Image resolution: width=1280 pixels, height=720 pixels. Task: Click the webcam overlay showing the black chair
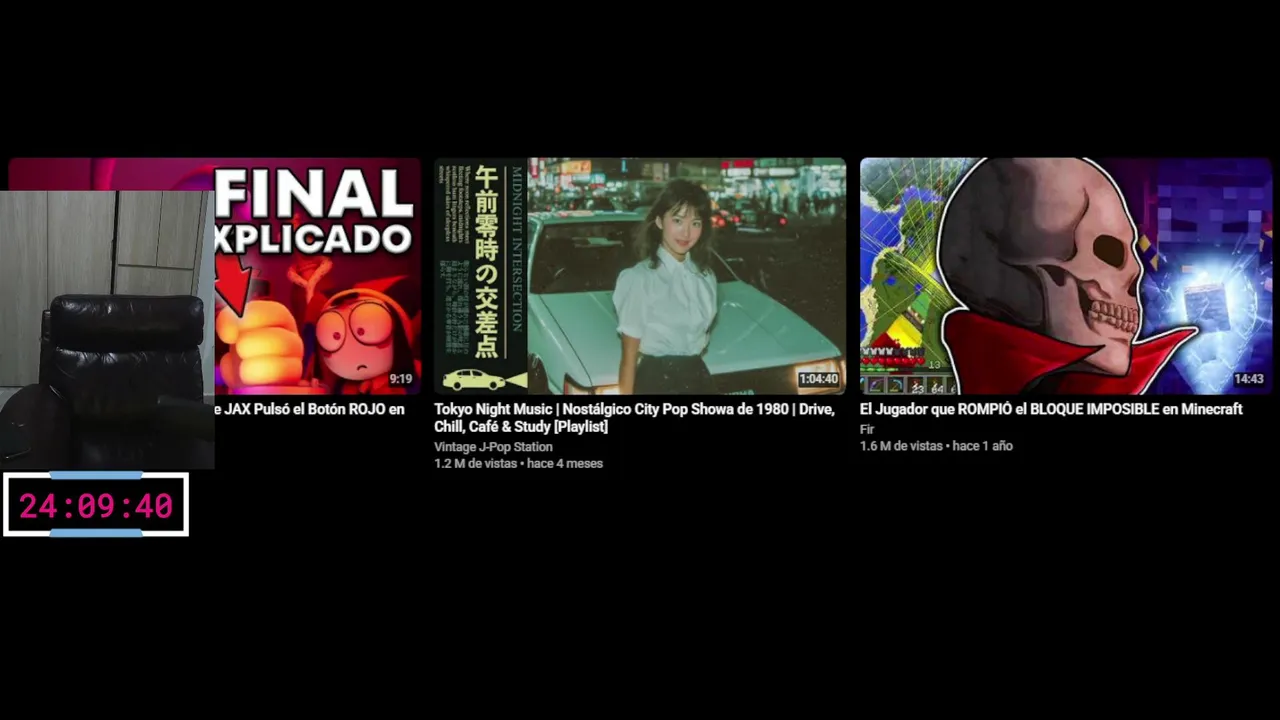click(x=107, y=330)
